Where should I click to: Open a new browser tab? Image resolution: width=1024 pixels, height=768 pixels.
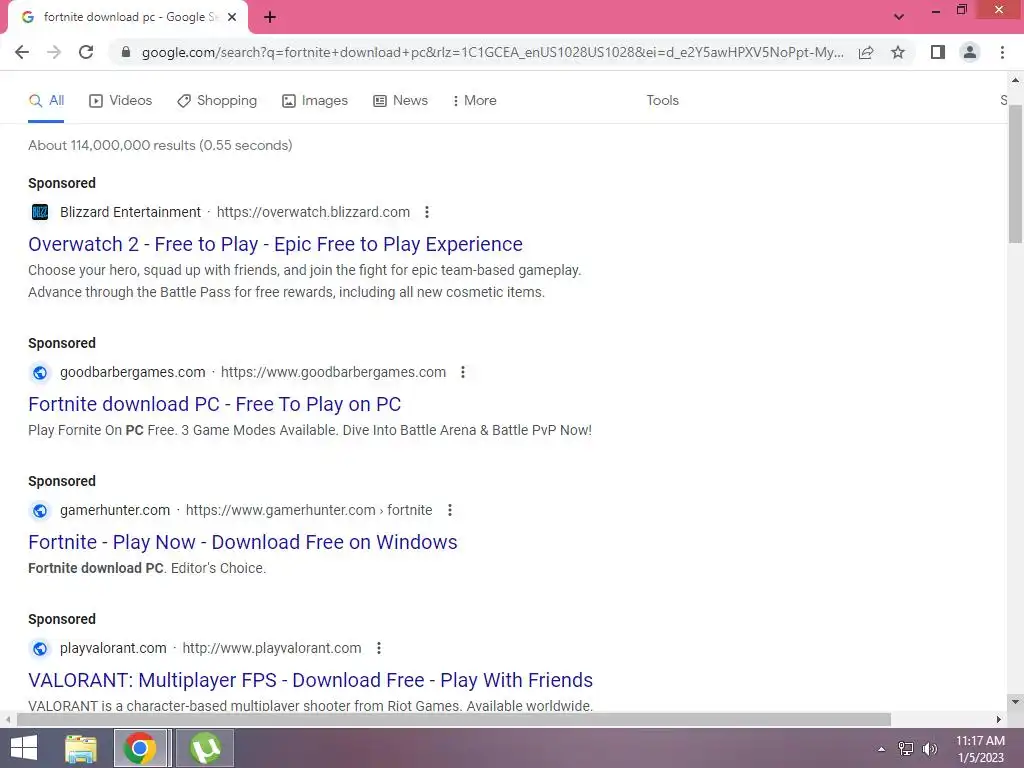click(270, 18)
